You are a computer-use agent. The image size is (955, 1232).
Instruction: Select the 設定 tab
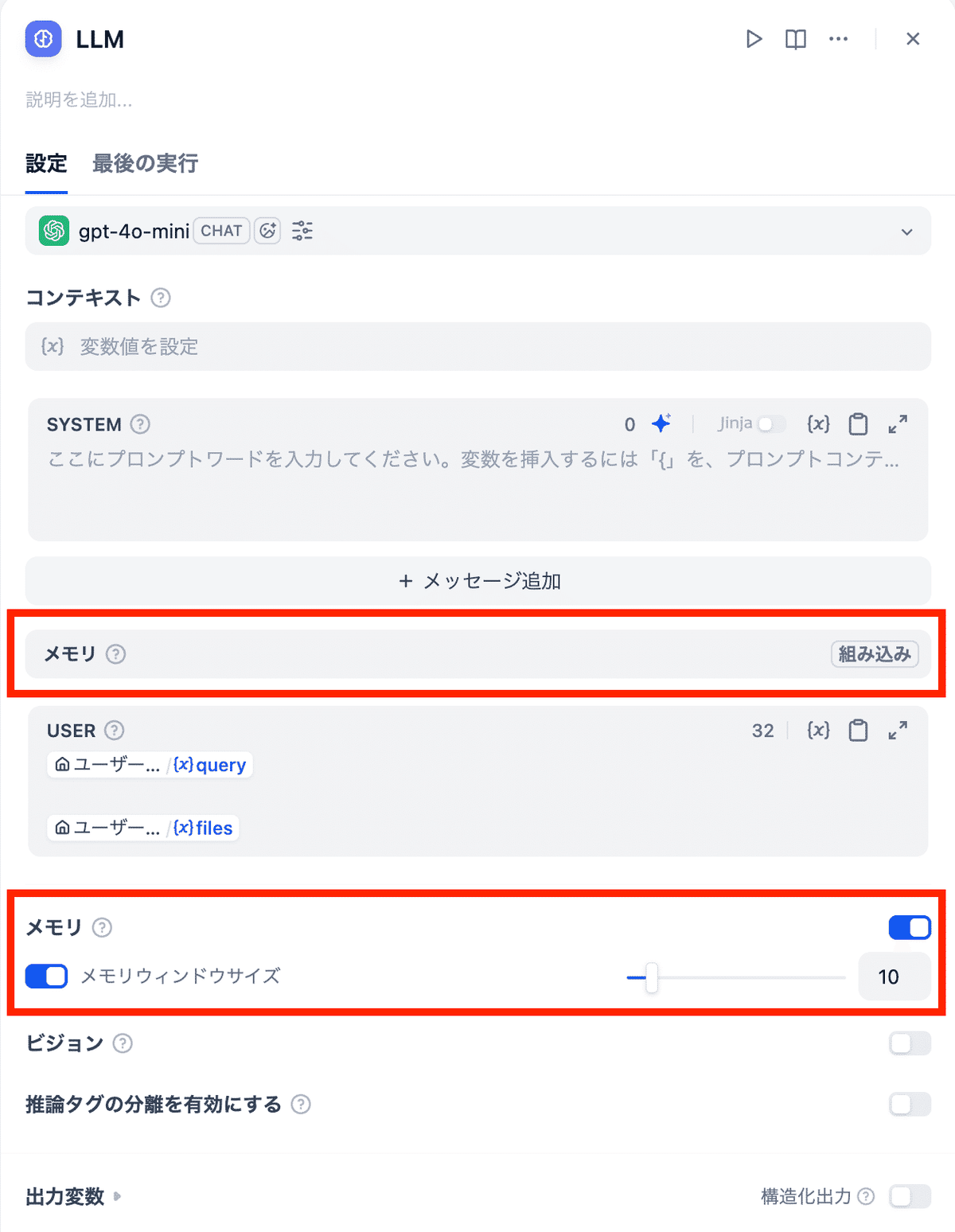pyautogui.click(x=46, y=164)
